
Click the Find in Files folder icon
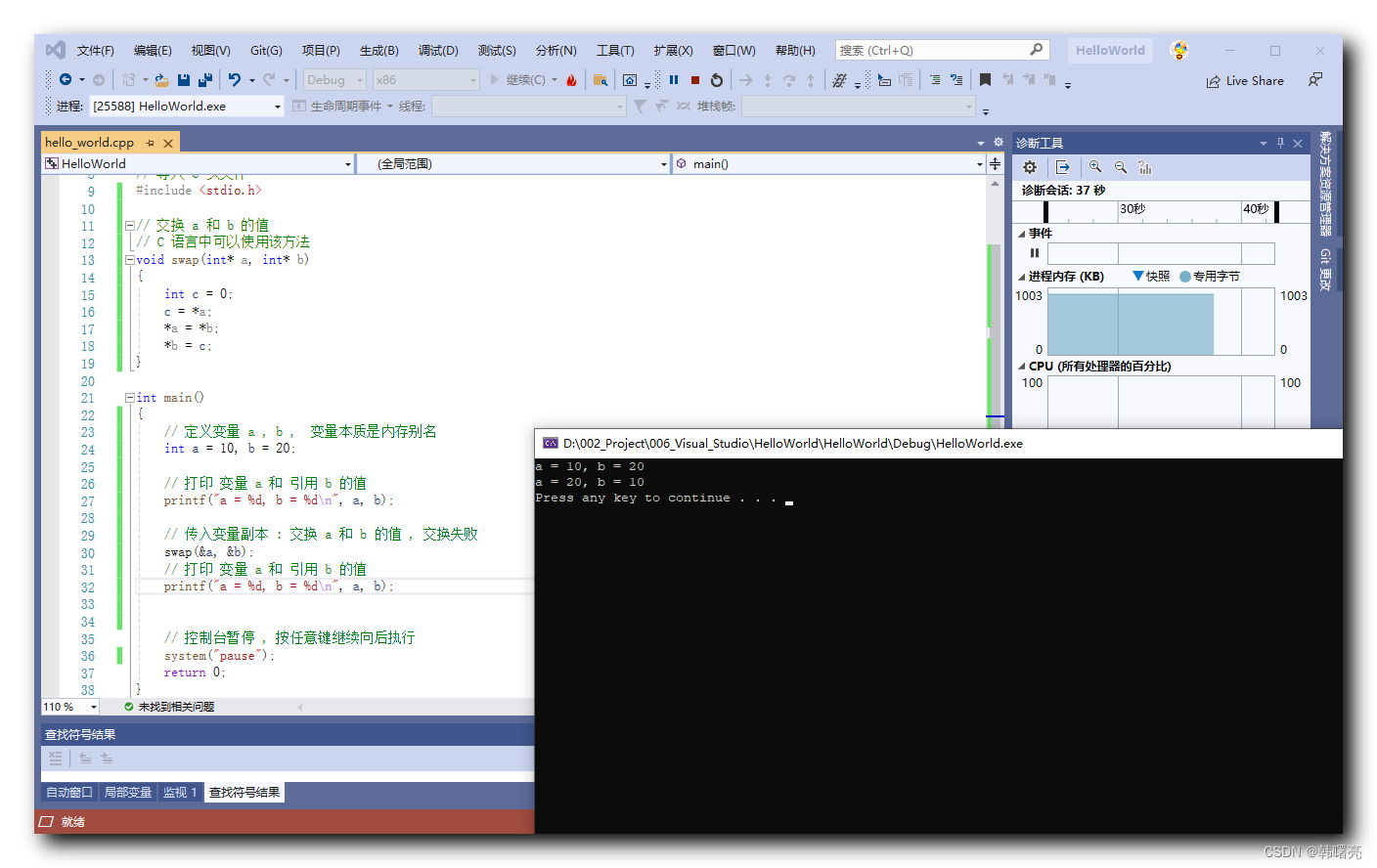click(x=600, y=80)
